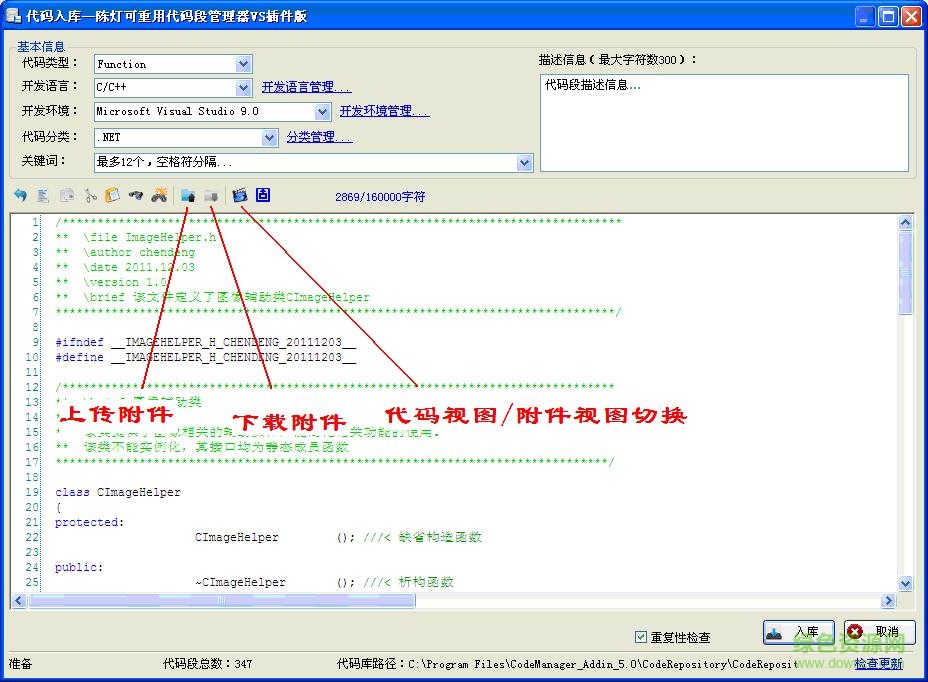Click the upload attachment folder icon
928x682 pixels.
(187, 196)
